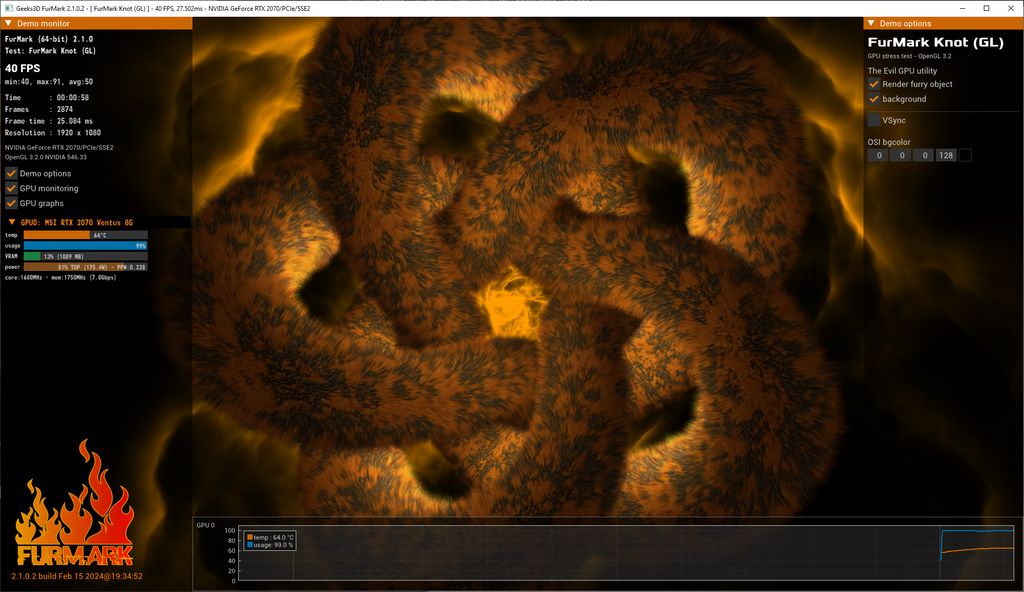Click the blue usage legend marker in graph
Screen dimensions: 1024x592
click(x=249, y=545)
